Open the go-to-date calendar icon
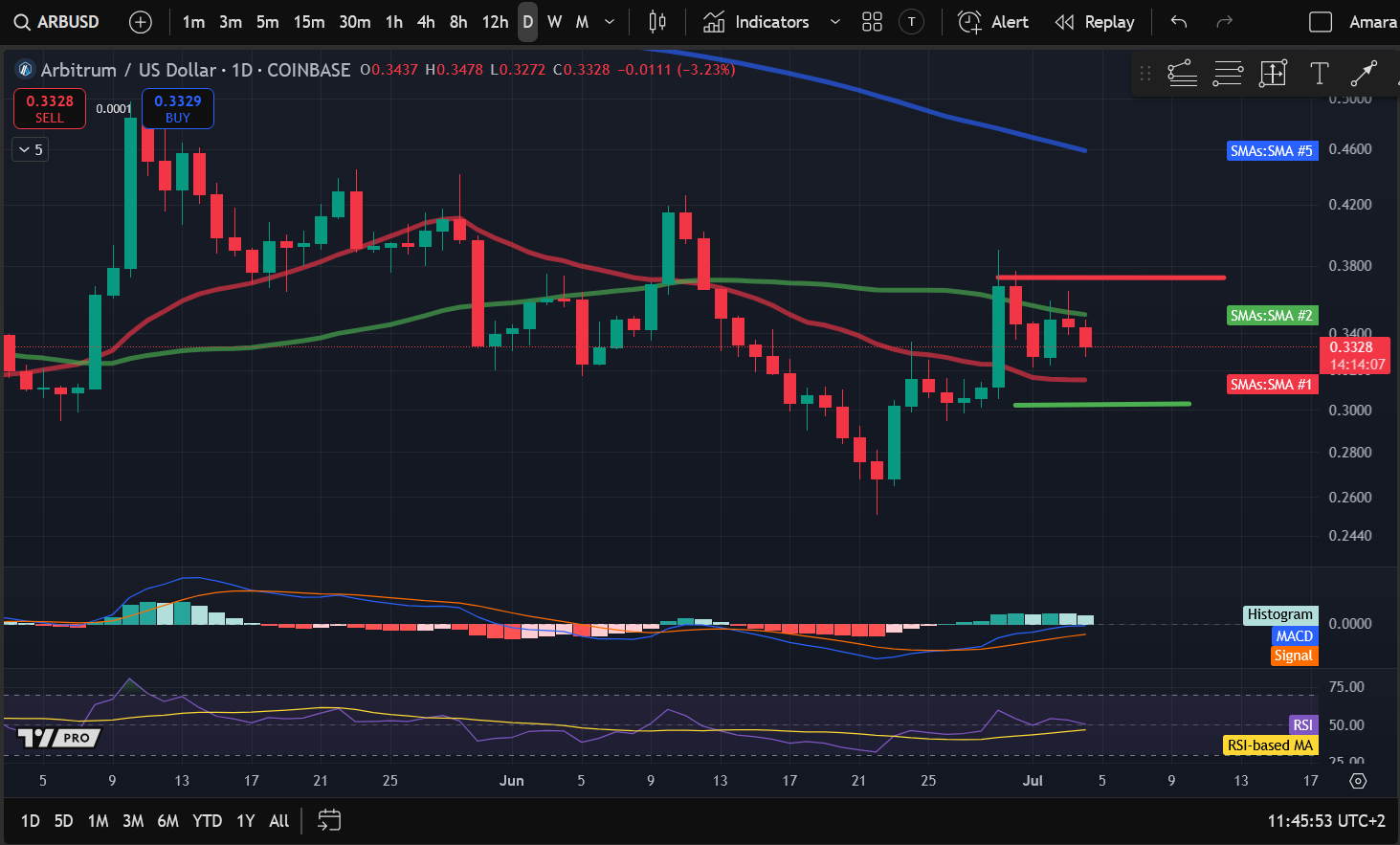The height and width of the screenshot is (845, 1400). coord(329,821)
